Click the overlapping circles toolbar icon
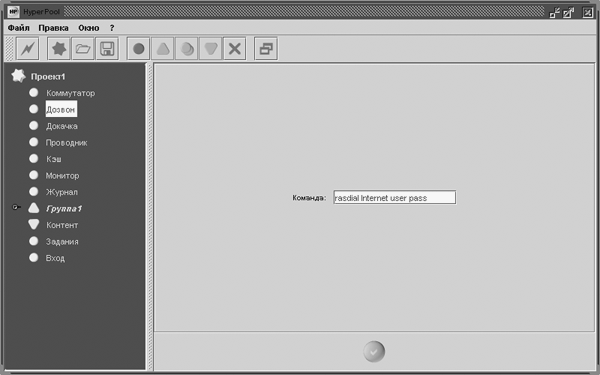Image resolution: width=600 pixels, height=375 pixels. click(x=187, y=49)
